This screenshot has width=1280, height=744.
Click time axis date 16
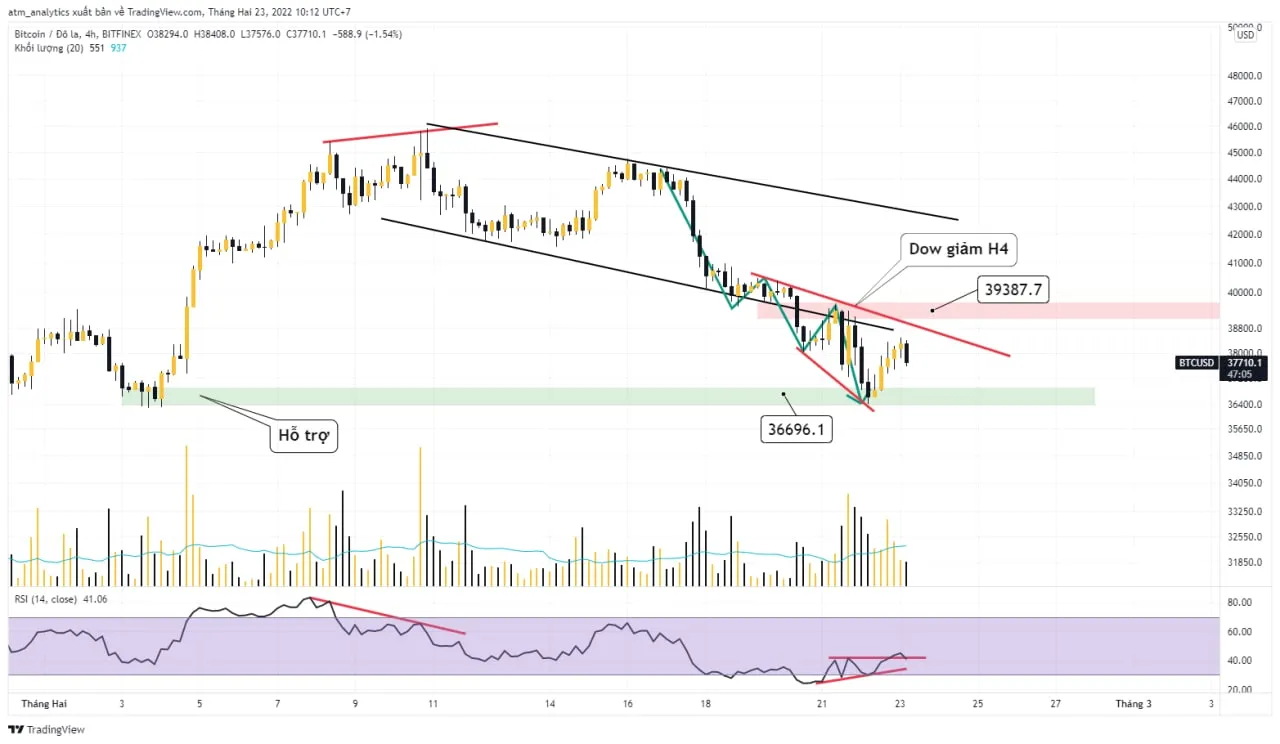click(x=628, y=704)
